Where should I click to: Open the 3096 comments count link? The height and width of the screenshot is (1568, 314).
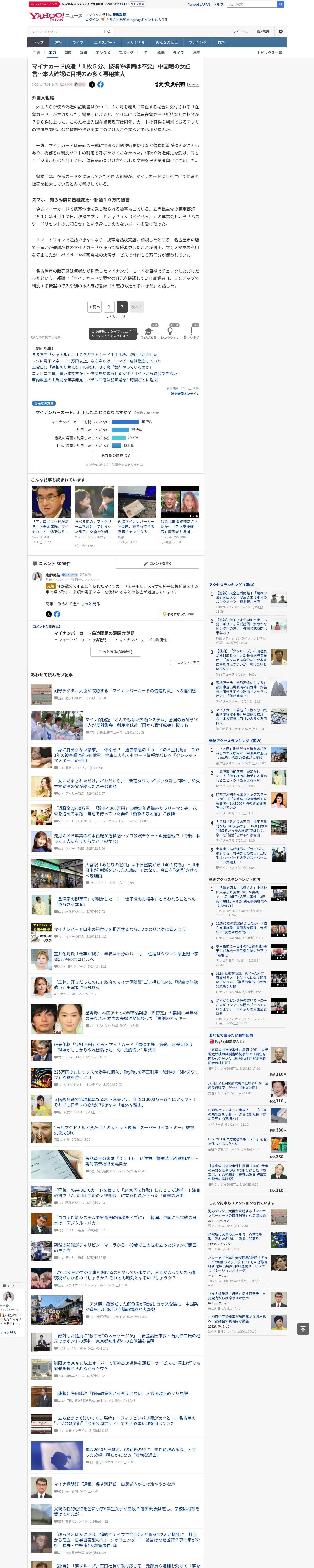tap(66, 85)
